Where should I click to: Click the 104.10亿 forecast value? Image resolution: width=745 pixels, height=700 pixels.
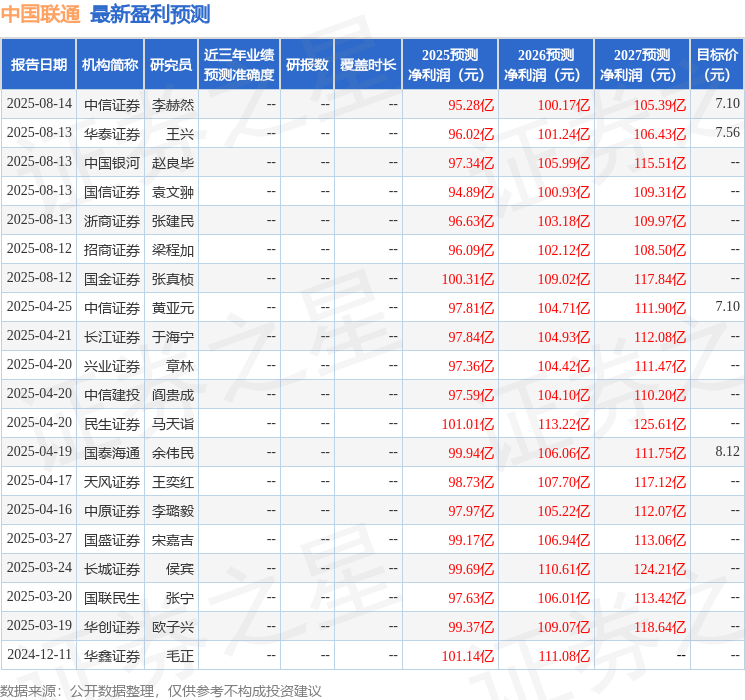pyautogui.click(x=564, y=395)
